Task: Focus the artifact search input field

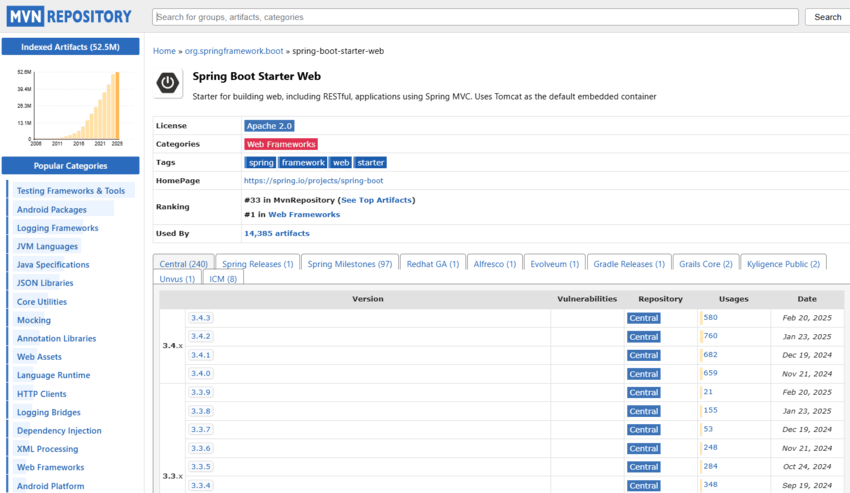Action: 475,17
